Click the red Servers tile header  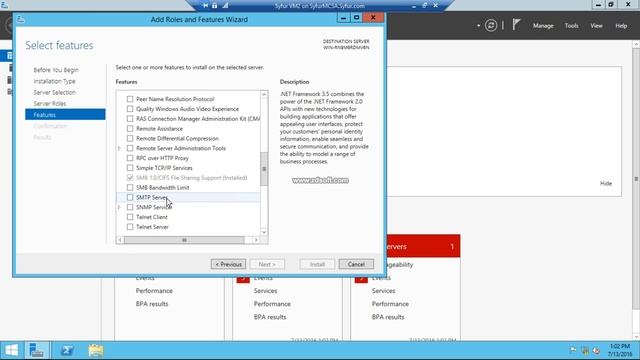pos(423,246)
